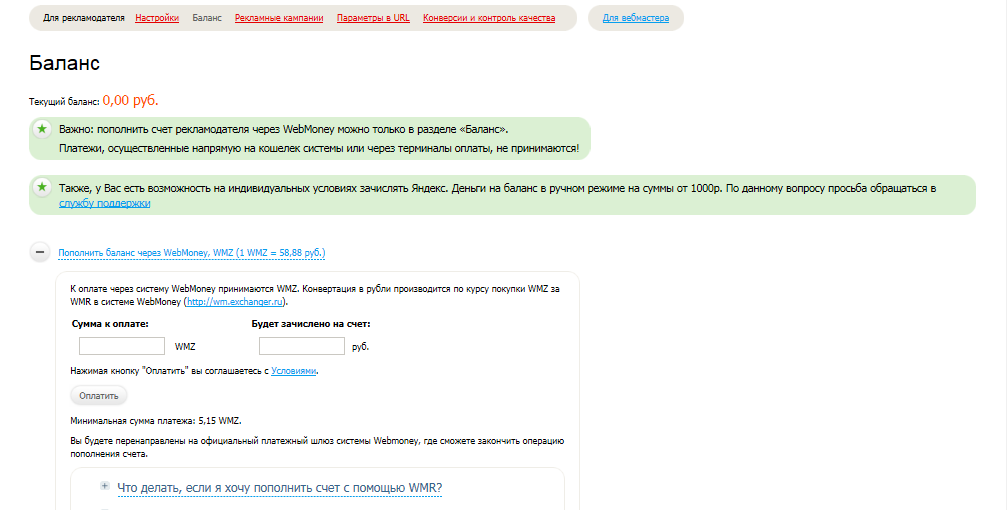
Task: Focus the Сумма к оплате WMZ field
Action: click(122, 346)
